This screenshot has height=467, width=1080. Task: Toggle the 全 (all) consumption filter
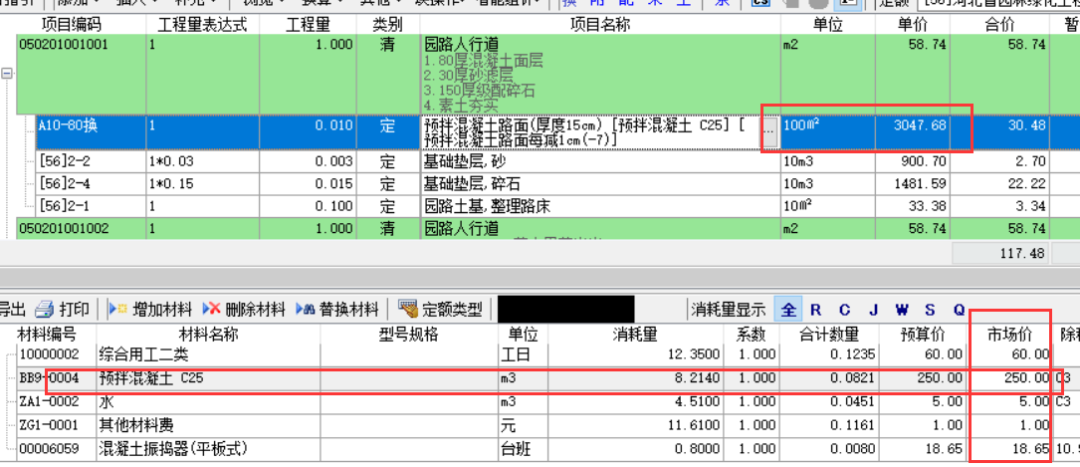(x=789, y=309)
